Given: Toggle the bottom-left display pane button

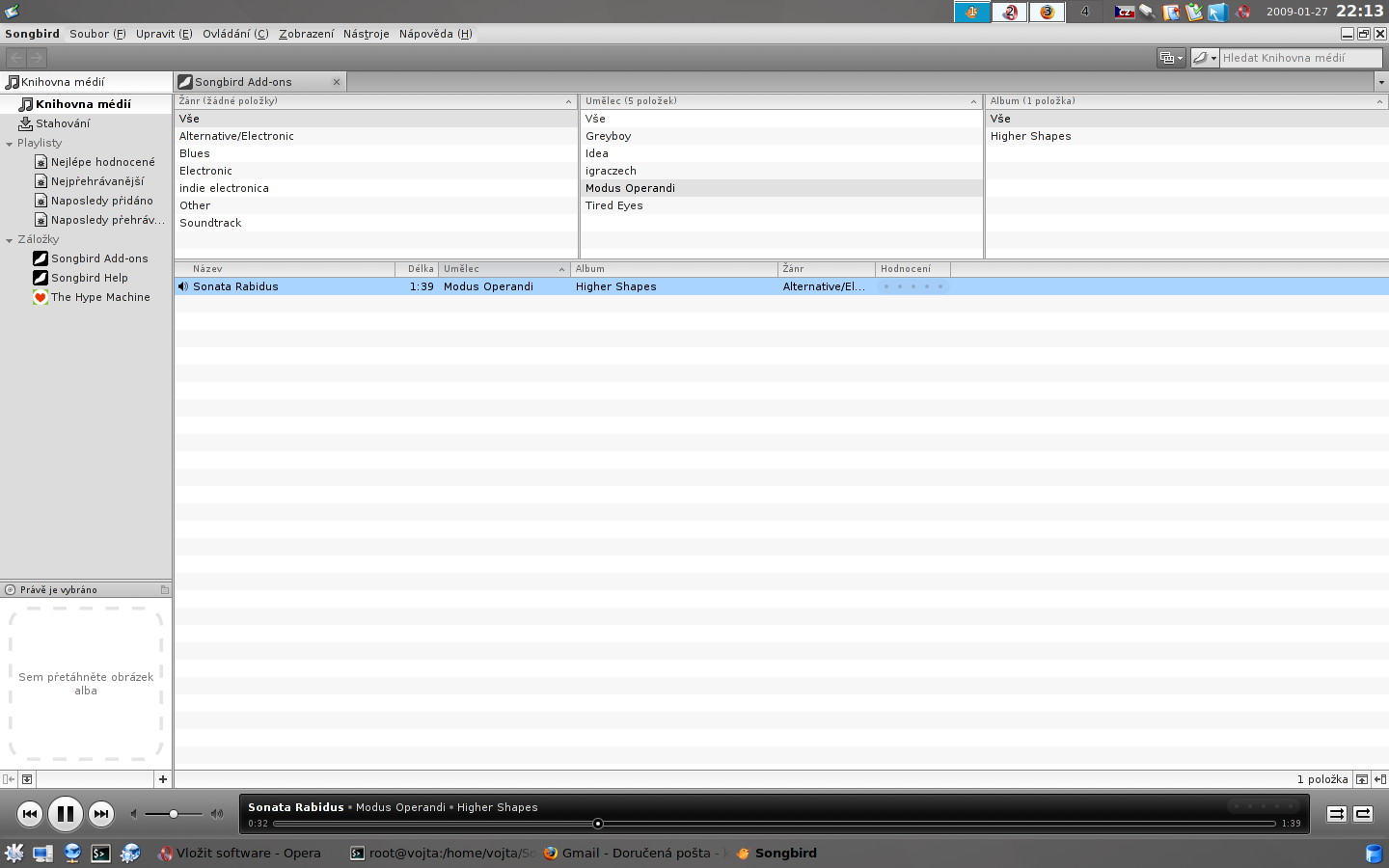Looking at the screenshot, I should 27,779.
